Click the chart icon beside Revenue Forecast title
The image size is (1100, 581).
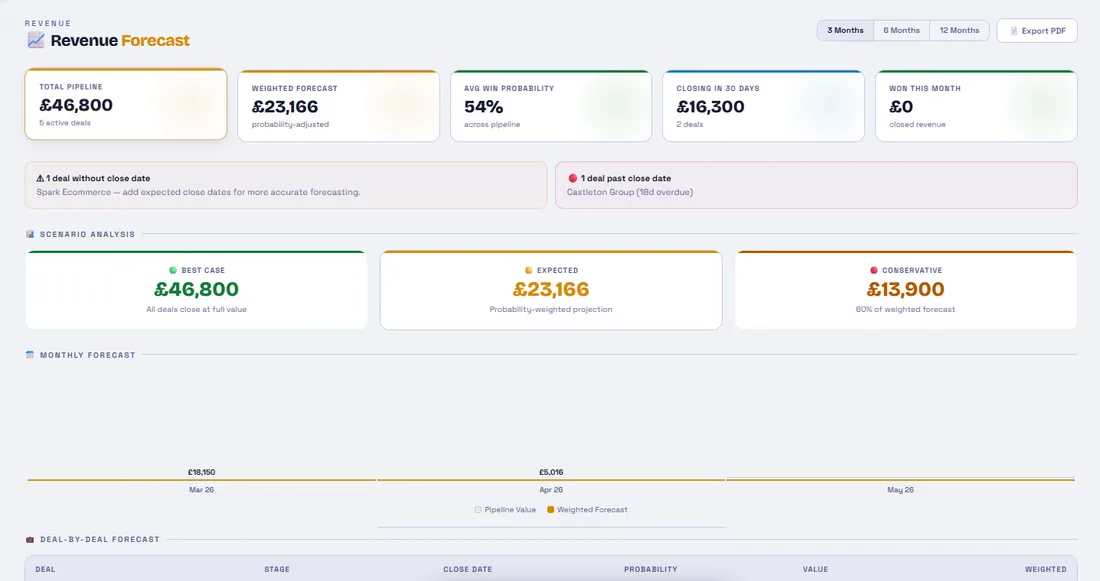(x=36, y=40)
